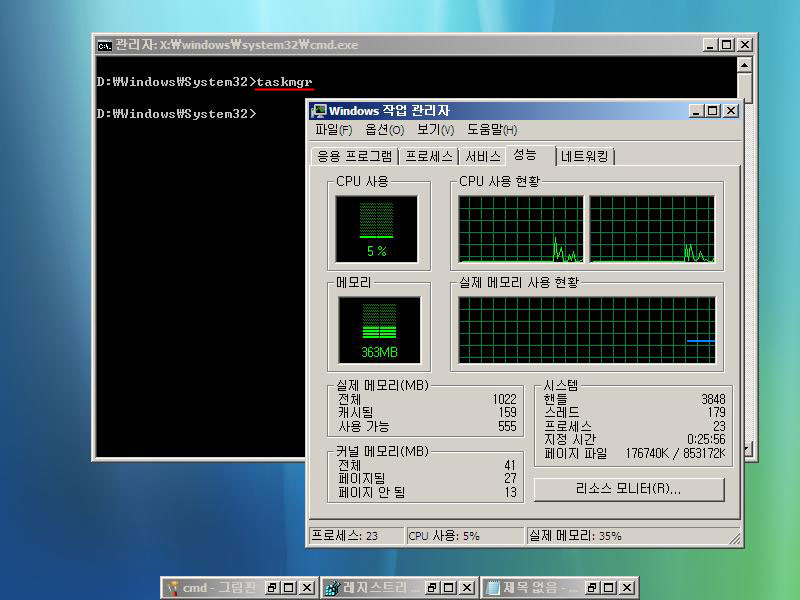Switch to the 응용 프로그램 tab
800x600 pixels.
(355, 156)
